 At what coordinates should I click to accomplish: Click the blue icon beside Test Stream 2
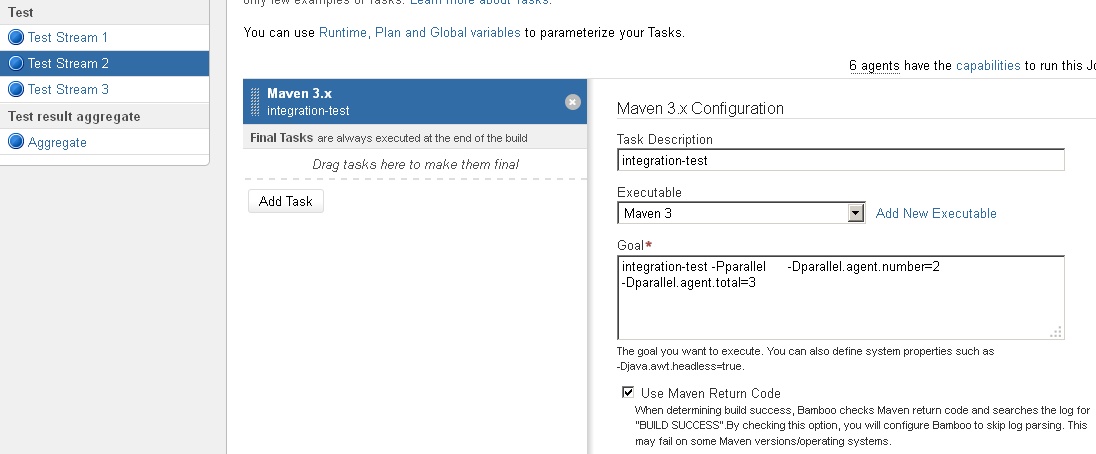tap(15, 63)
